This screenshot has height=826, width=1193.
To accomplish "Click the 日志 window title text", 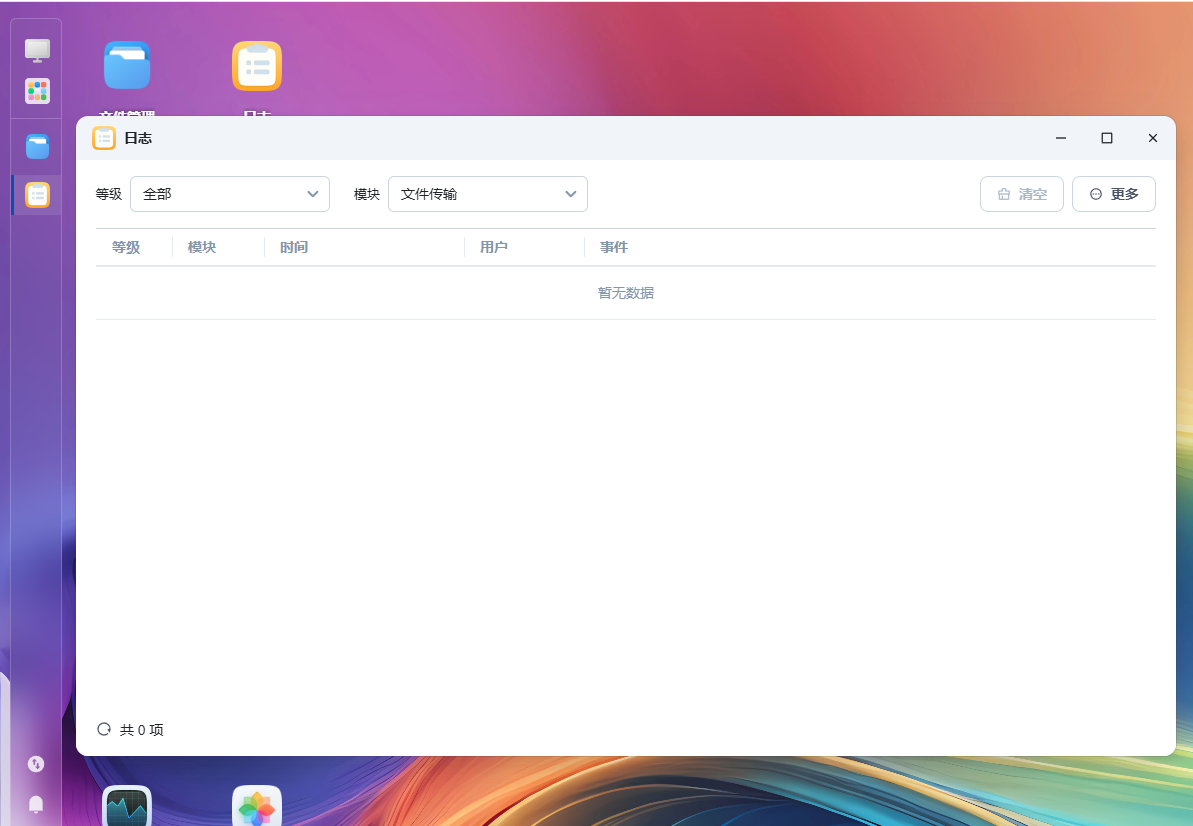I will [x=138, y=138].
